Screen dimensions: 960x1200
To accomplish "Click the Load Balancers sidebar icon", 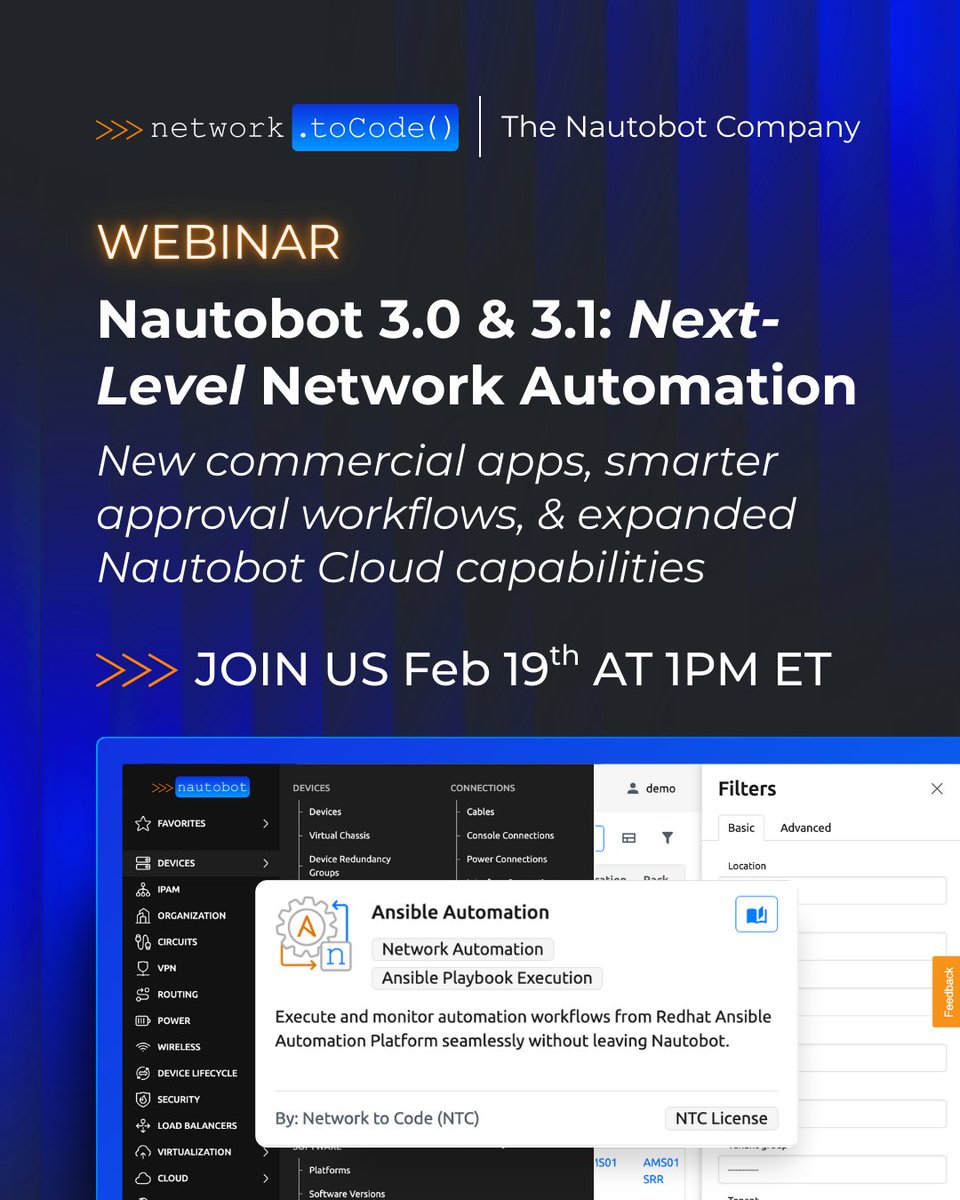I will [x=142, y=1126].
